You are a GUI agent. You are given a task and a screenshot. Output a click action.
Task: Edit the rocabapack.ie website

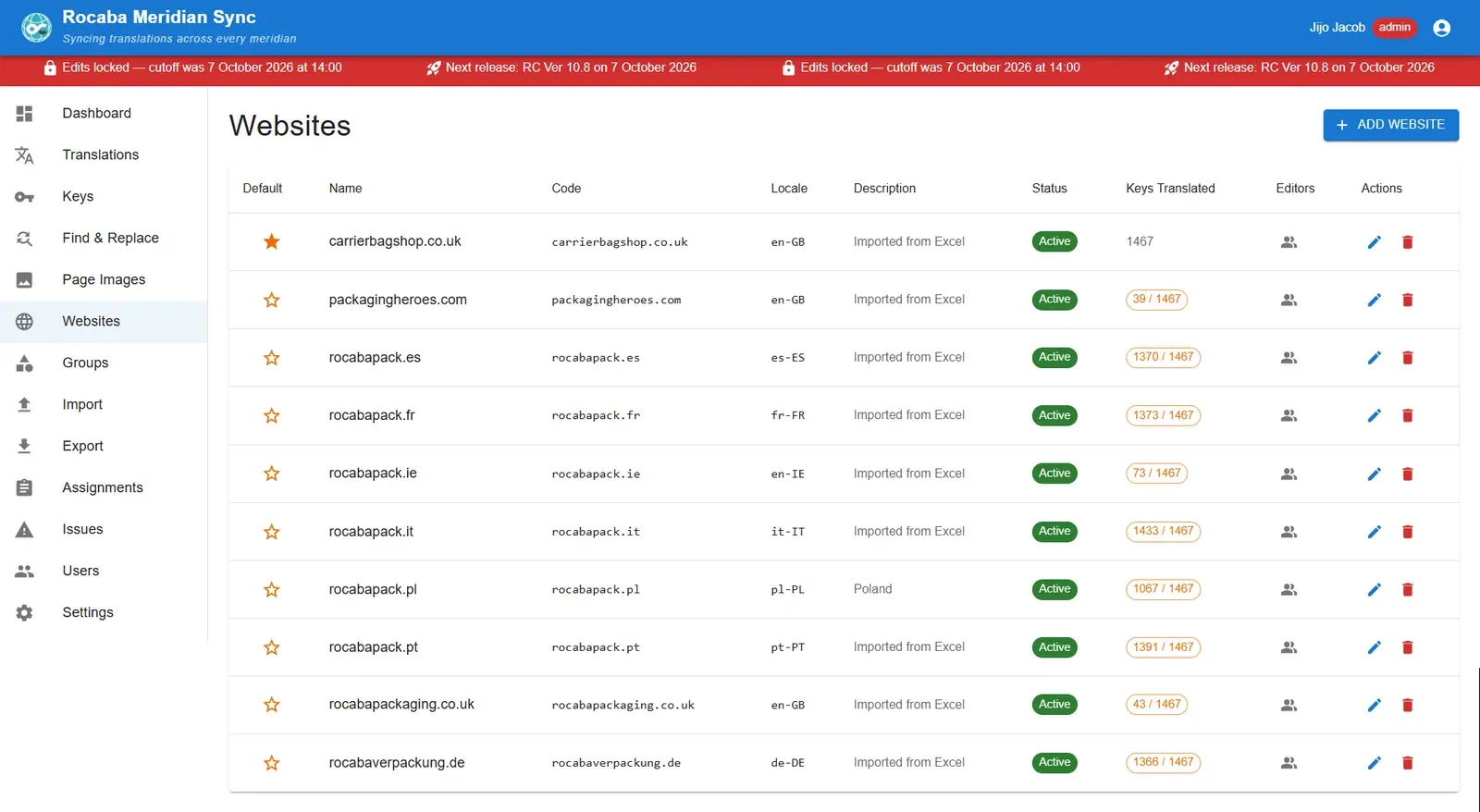tap(1374, 474)
